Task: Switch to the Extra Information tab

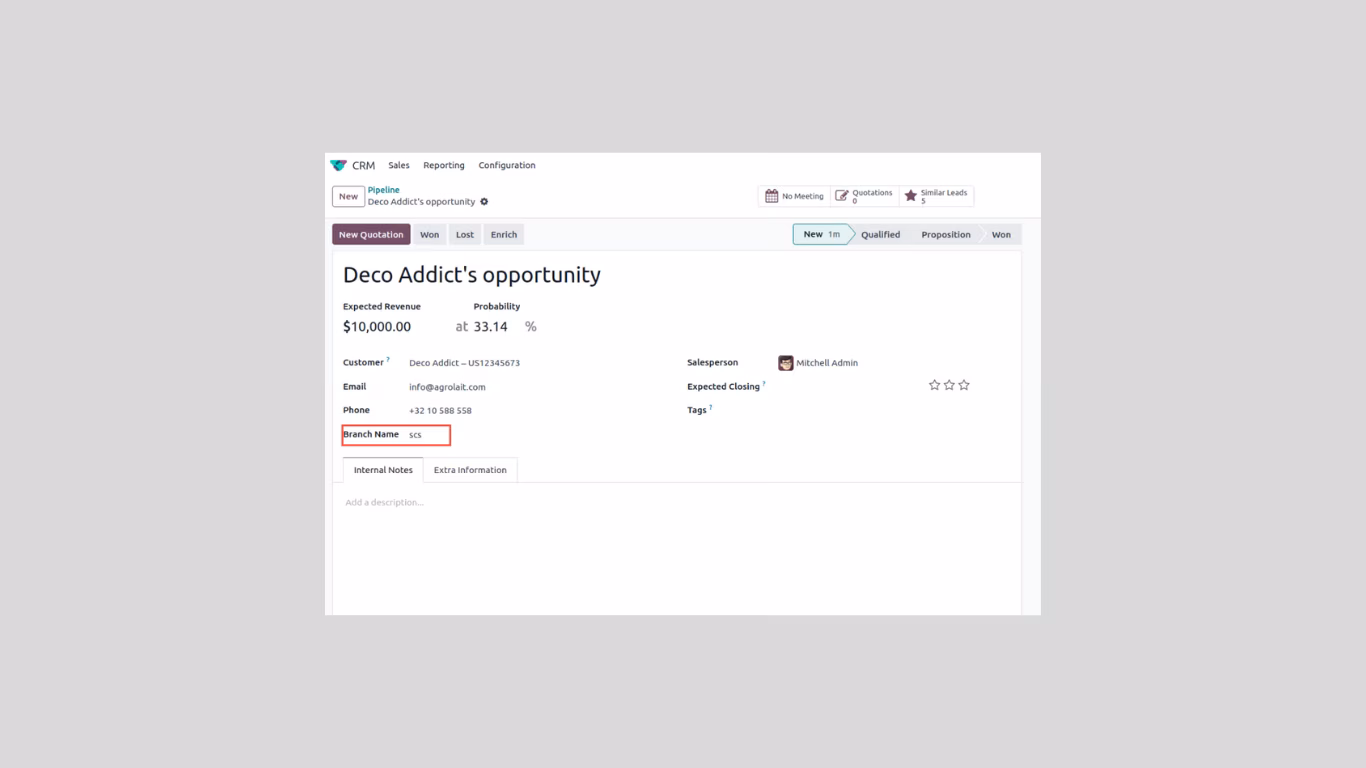Action: click(470, 470)
